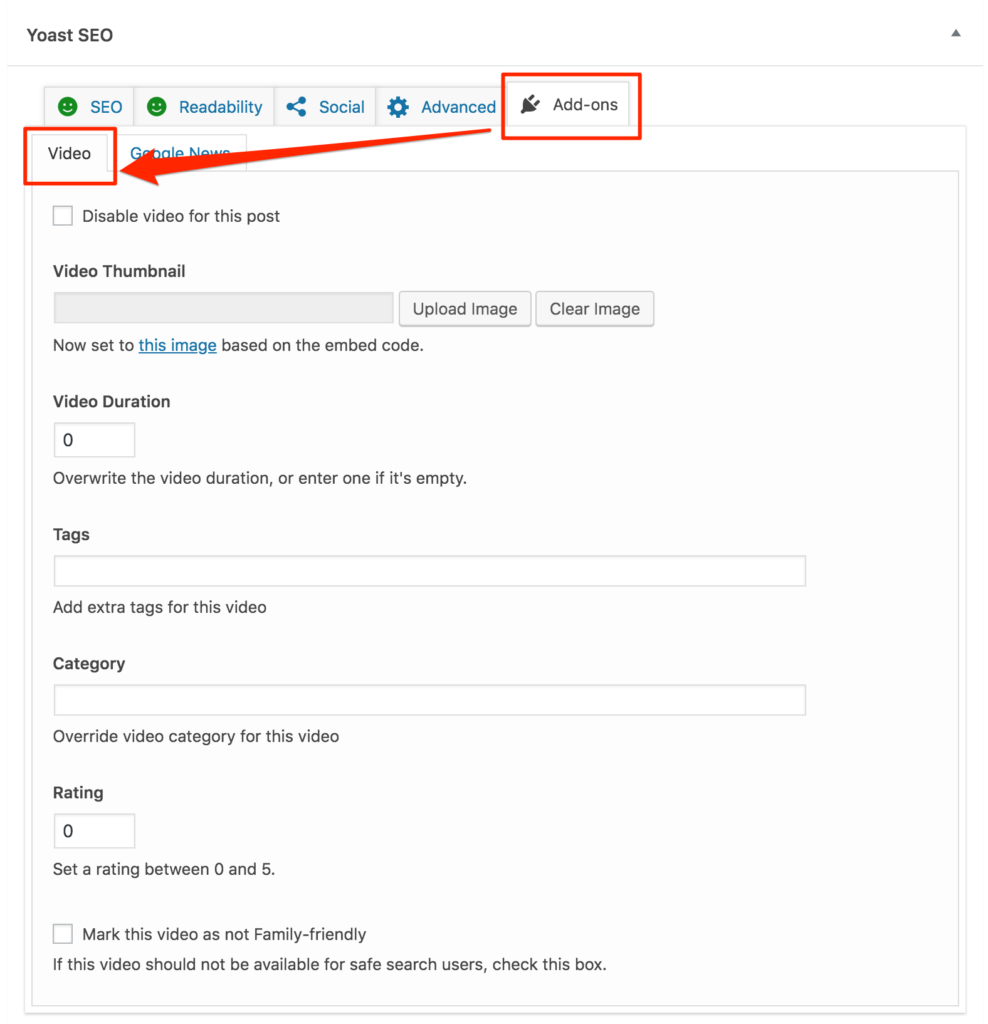Image resolution: width=988 pixels, height=1024 pixels.
Task: Click the Video Duration number field
Action: [95, 440]
